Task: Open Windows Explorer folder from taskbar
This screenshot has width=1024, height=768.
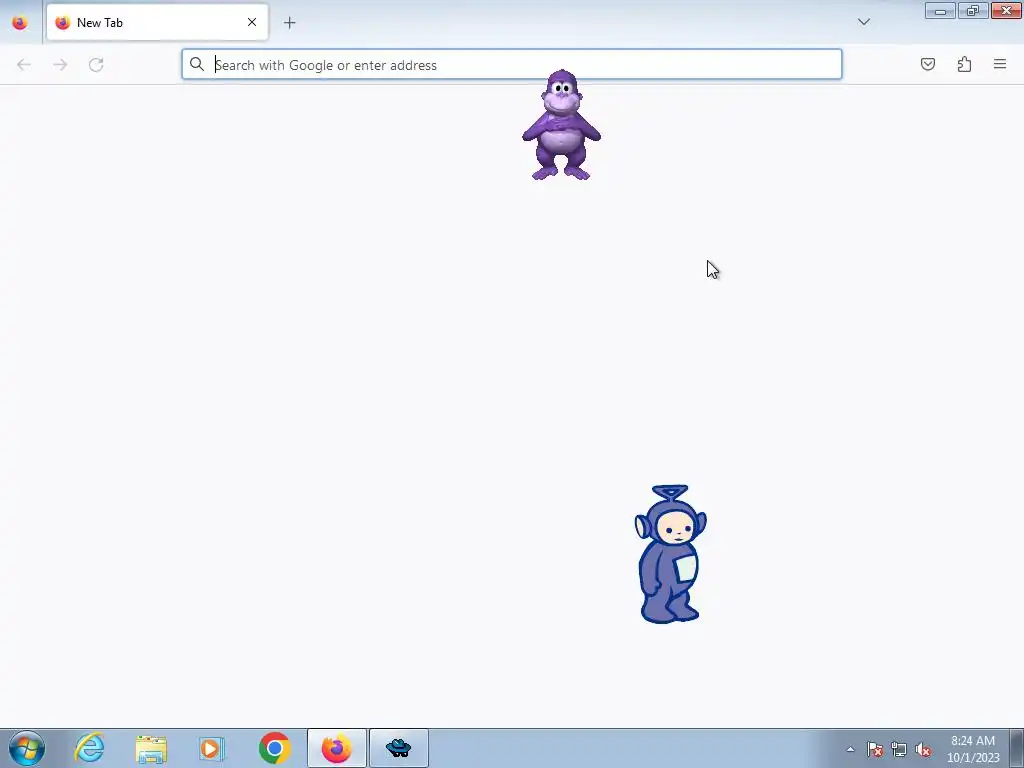Action: [151, 748]
